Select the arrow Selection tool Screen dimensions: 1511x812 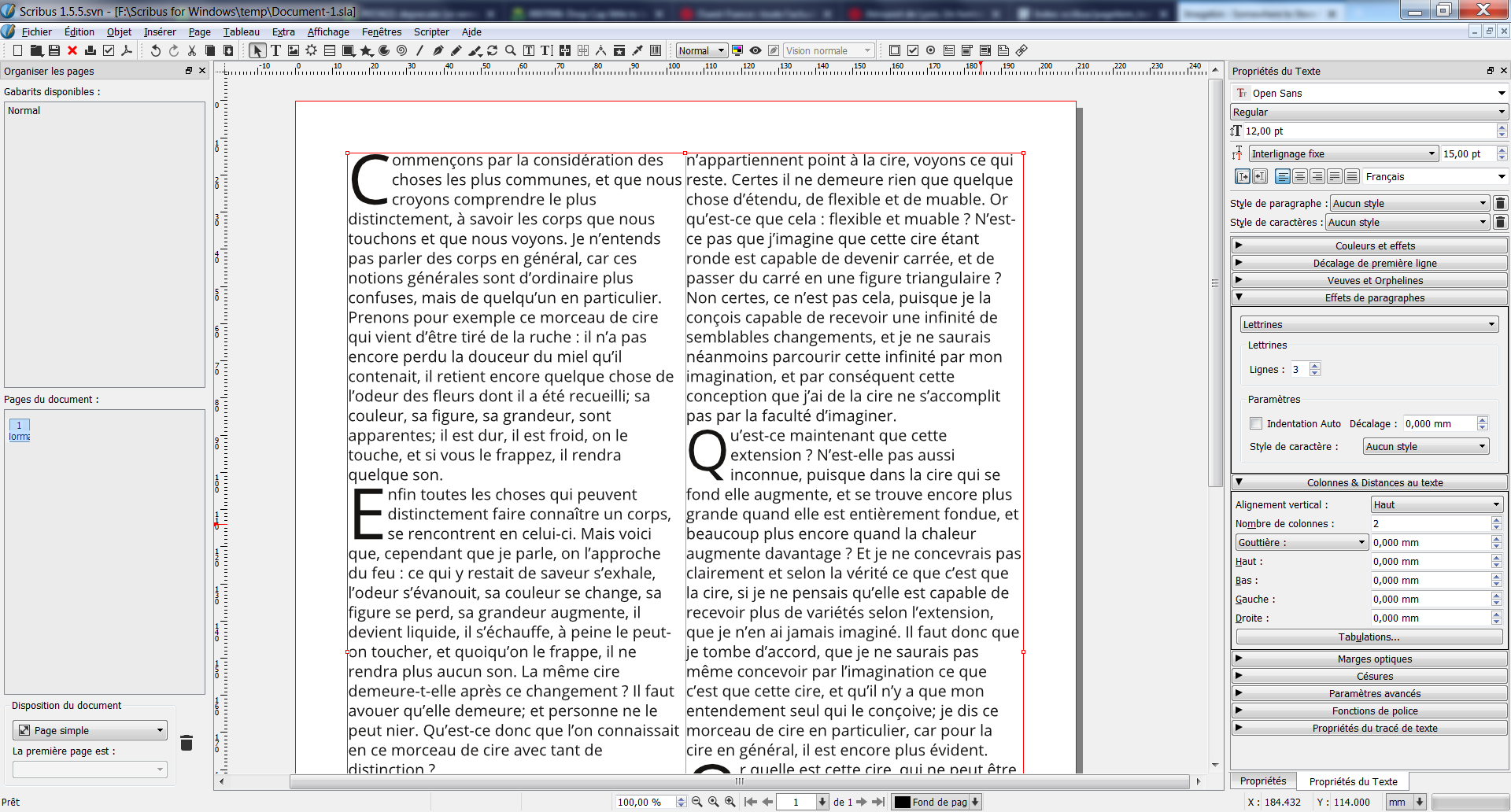click(257, 50)
